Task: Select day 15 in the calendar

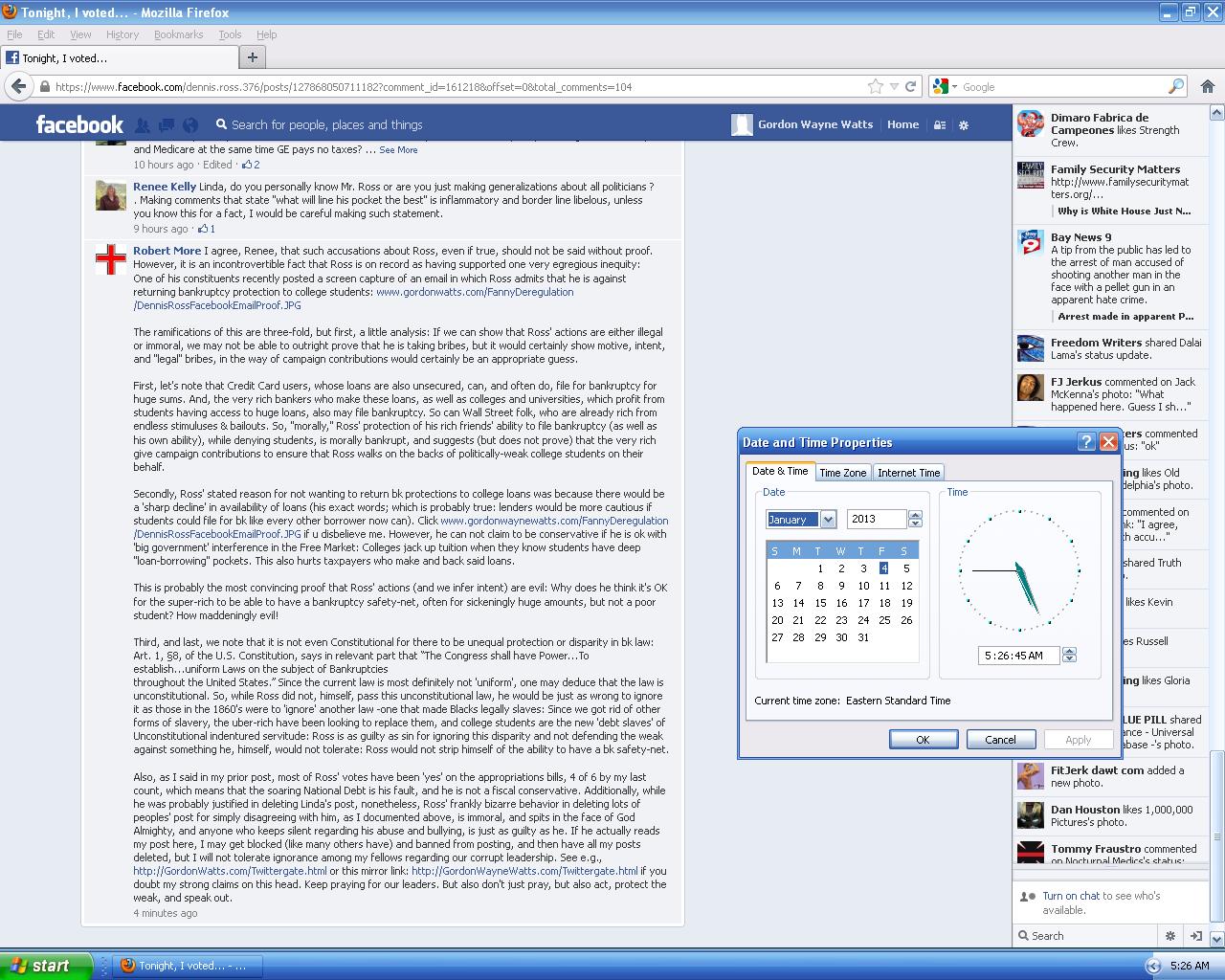Action: point(820,603)
